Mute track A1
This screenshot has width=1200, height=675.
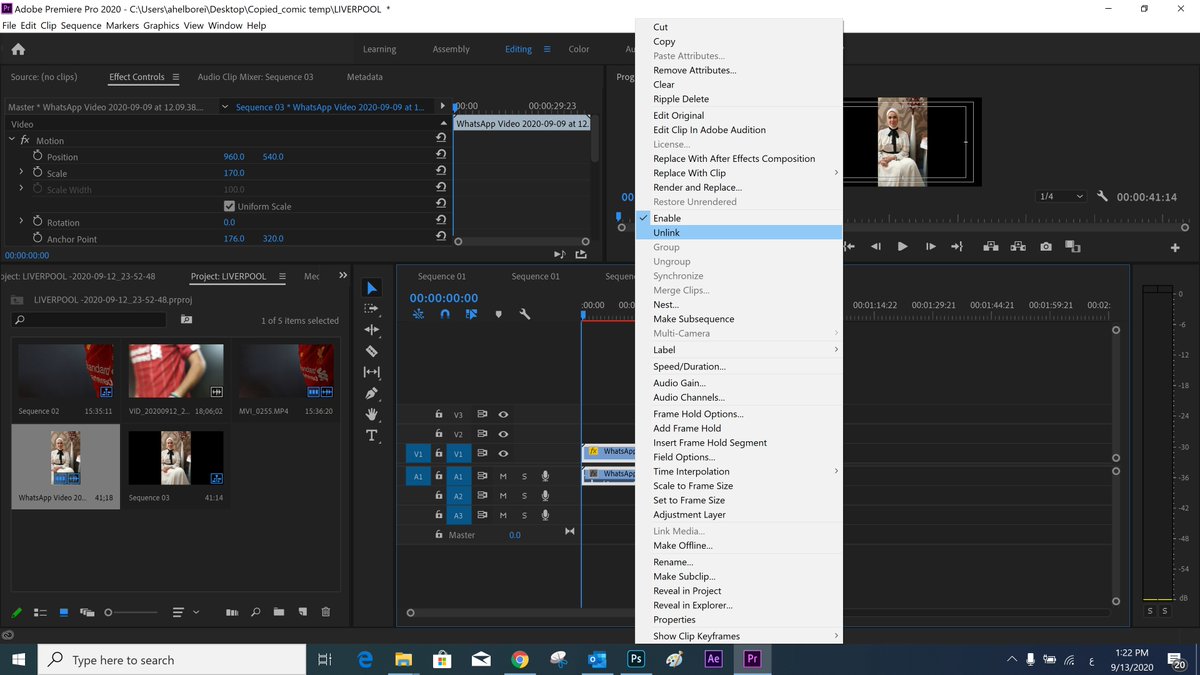[503, 476]
